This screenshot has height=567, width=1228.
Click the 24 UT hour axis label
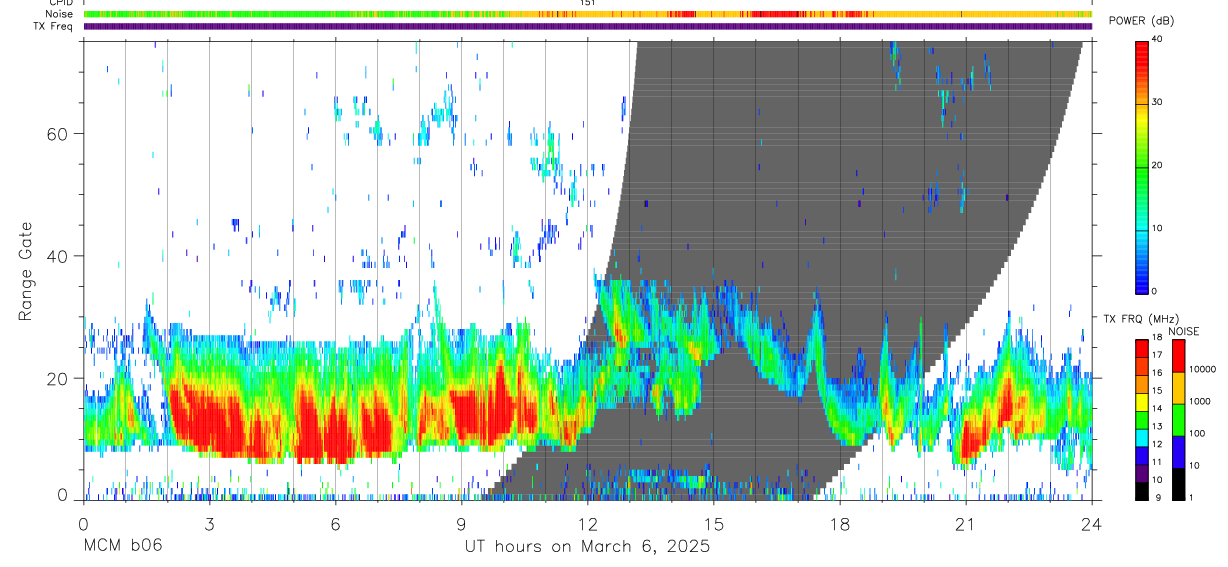1092,524
